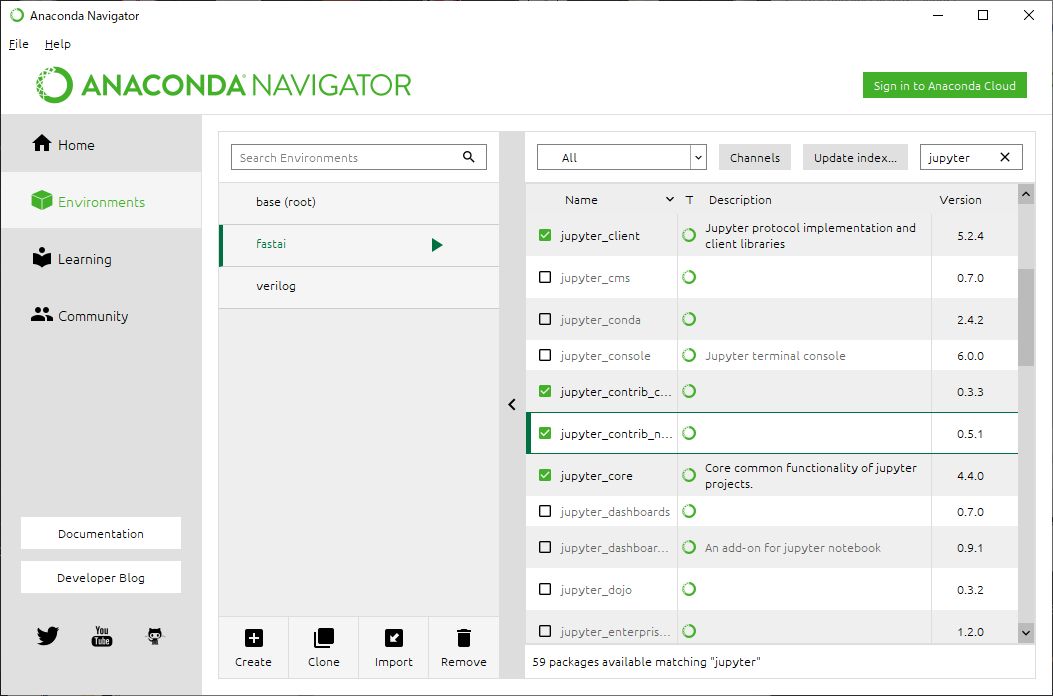
Task: Click the type icon for jupyter_cms
Action: 689,277
